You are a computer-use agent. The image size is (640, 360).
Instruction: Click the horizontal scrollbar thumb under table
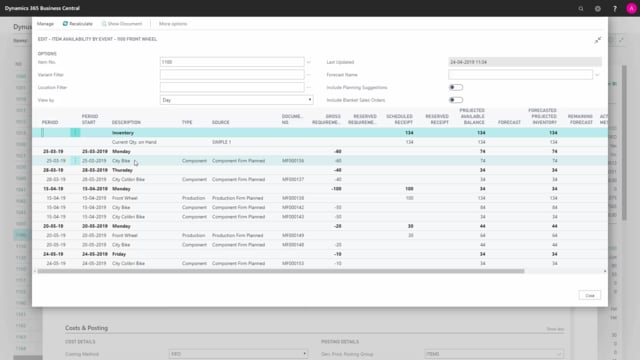click(x=281, y=271)
